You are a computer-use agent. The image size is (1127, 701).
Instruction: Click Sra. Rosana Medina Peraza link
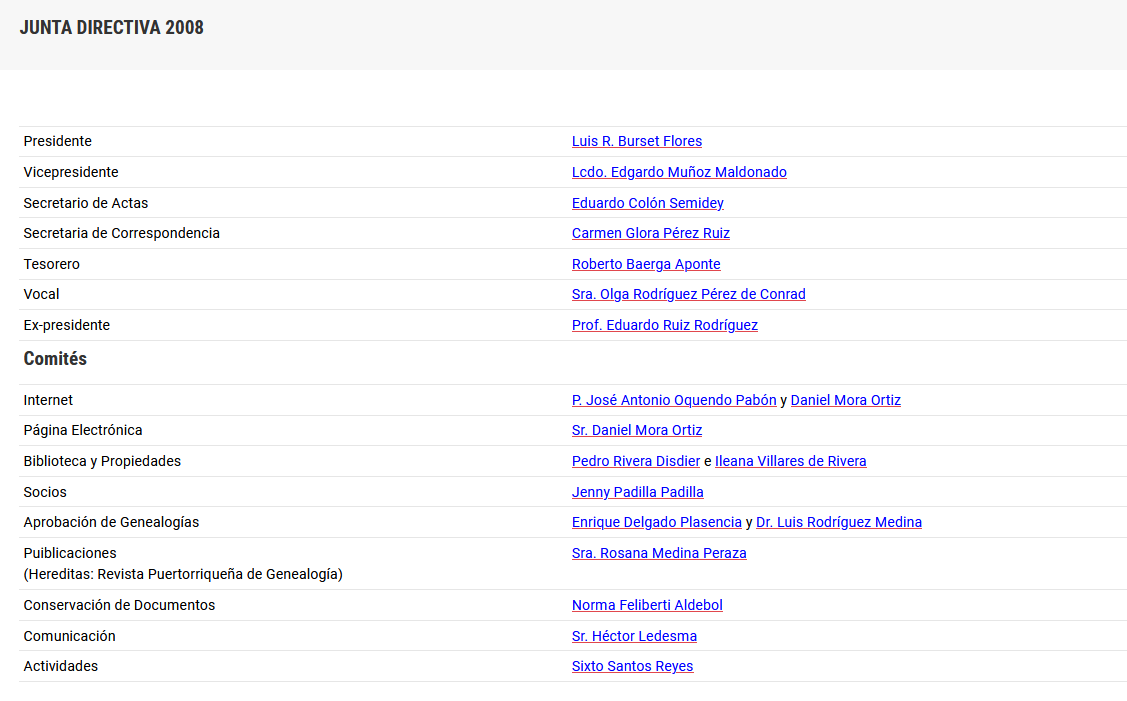[x=658, y=553]
